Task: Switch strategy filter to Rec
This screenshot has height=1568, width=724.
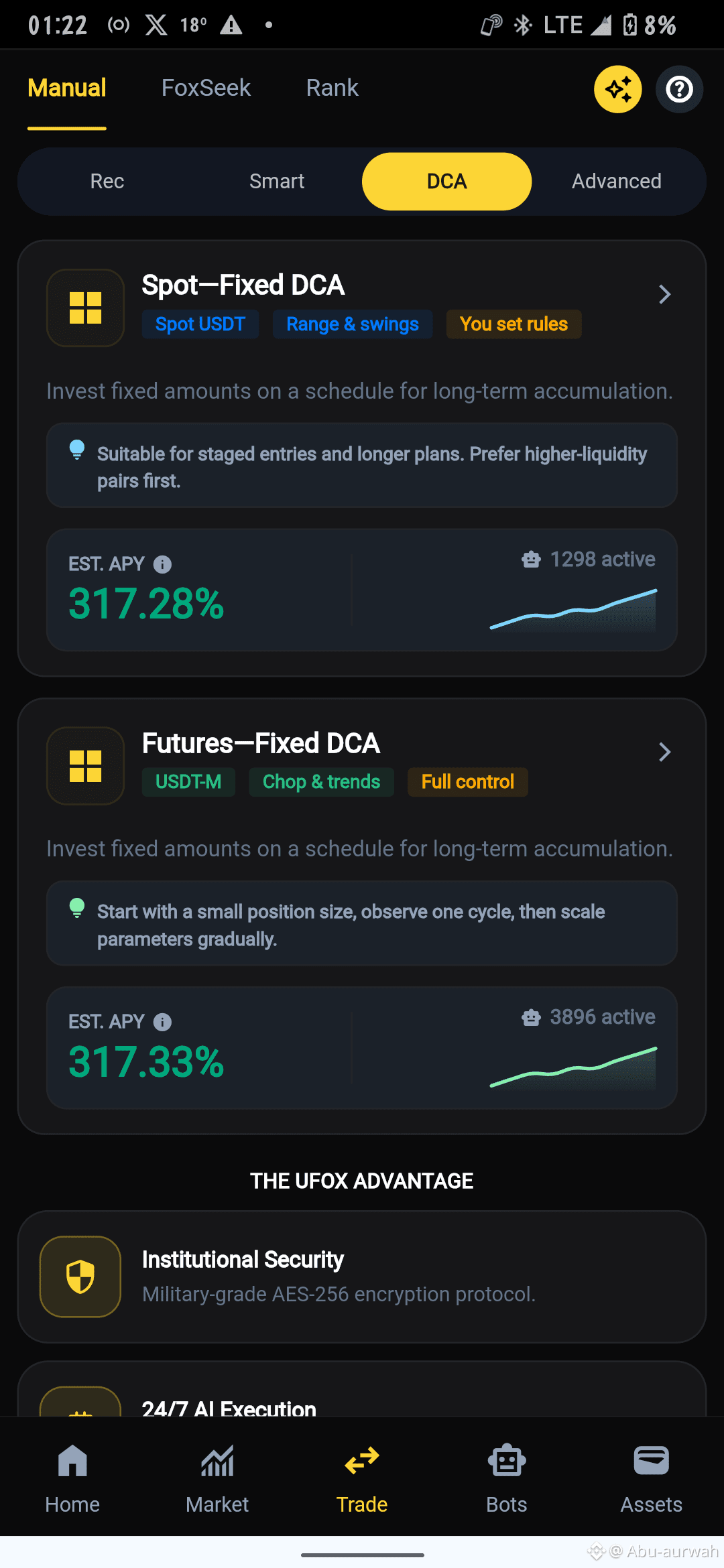Action: (107, 181)
